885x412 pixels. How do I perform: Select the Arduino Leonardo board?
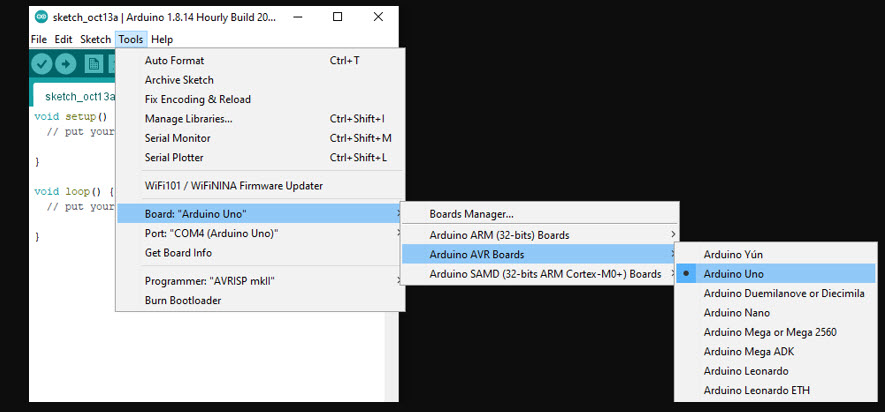tap(776, 371)
